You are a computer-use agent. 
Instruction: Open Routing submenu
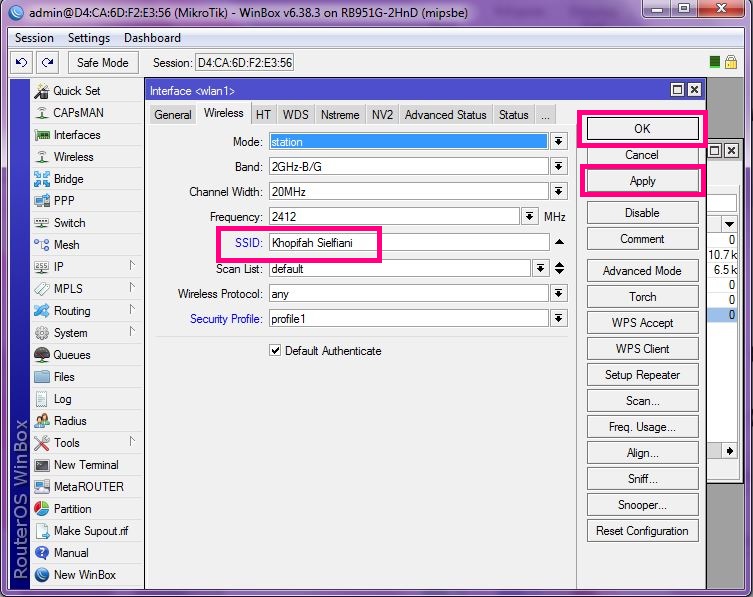coord(86,311)
